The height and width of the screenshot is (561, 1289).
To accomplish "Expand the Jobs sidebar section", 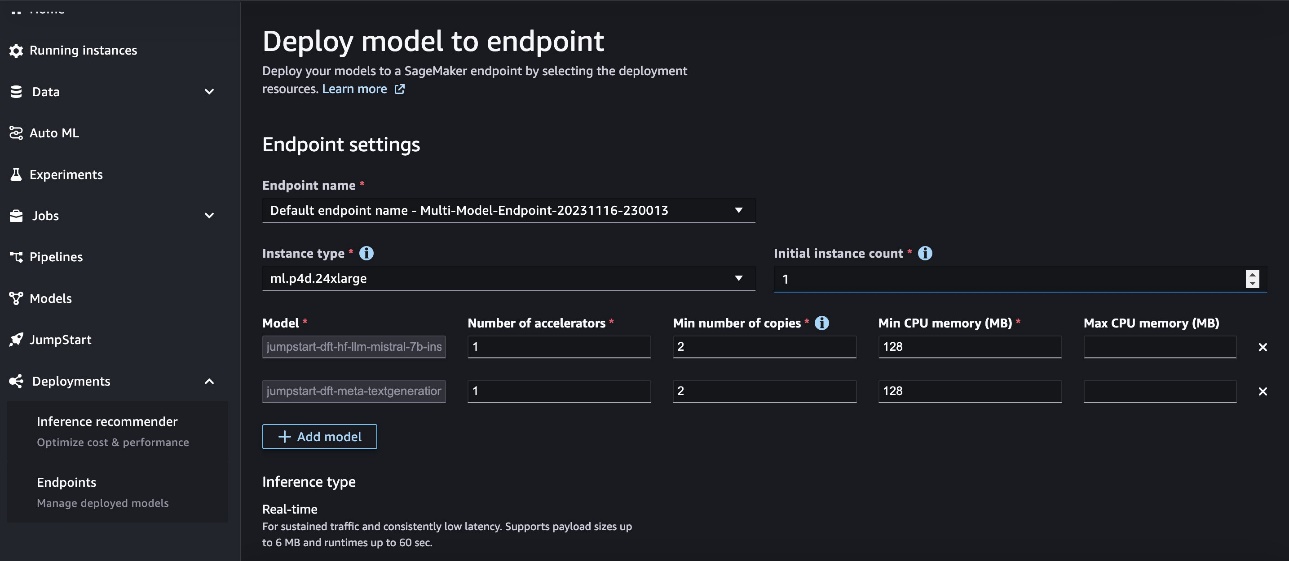I will [209, 215].
